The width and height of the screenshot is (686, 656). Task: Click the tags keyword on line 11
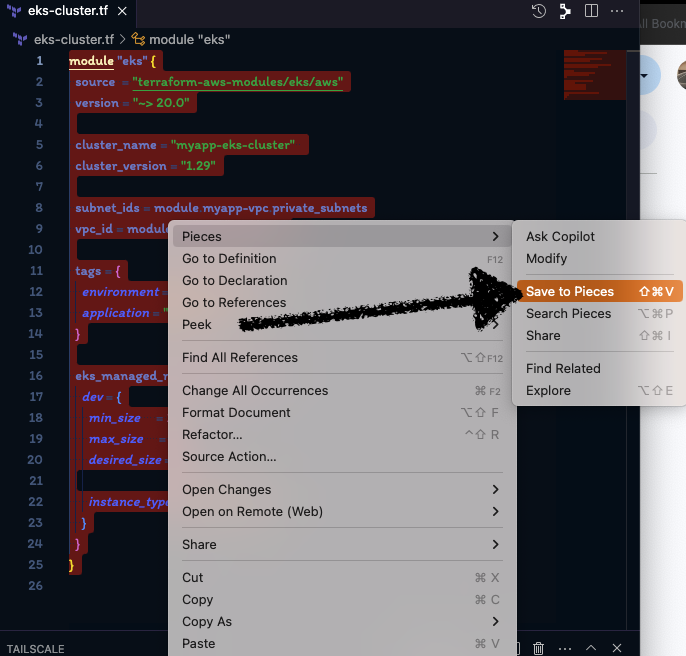pyautogui.click(x=88, y=271)
